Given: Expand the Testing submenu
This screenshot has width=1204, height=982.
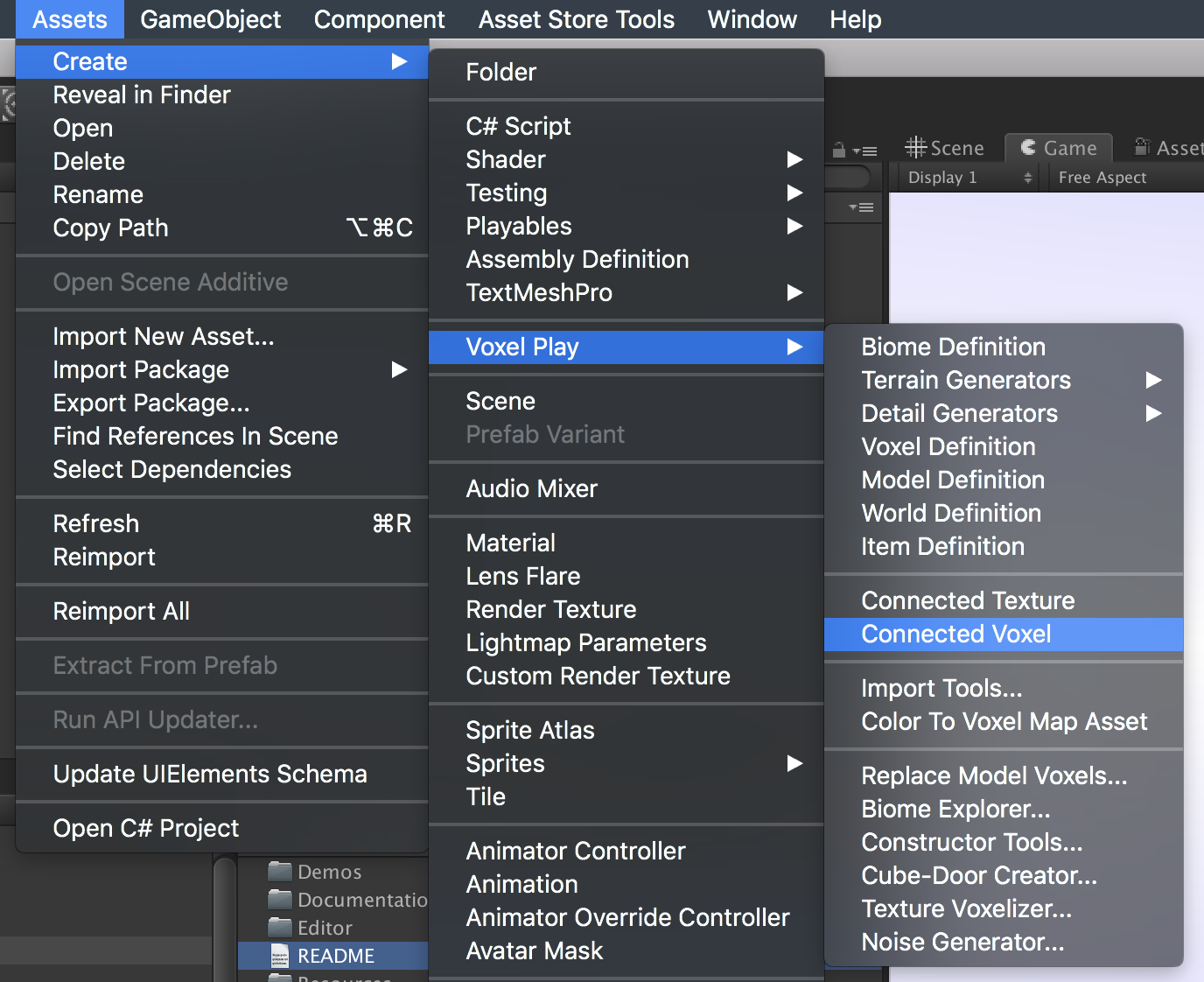Looking at the screenshot, I should [x=626, y=193].
